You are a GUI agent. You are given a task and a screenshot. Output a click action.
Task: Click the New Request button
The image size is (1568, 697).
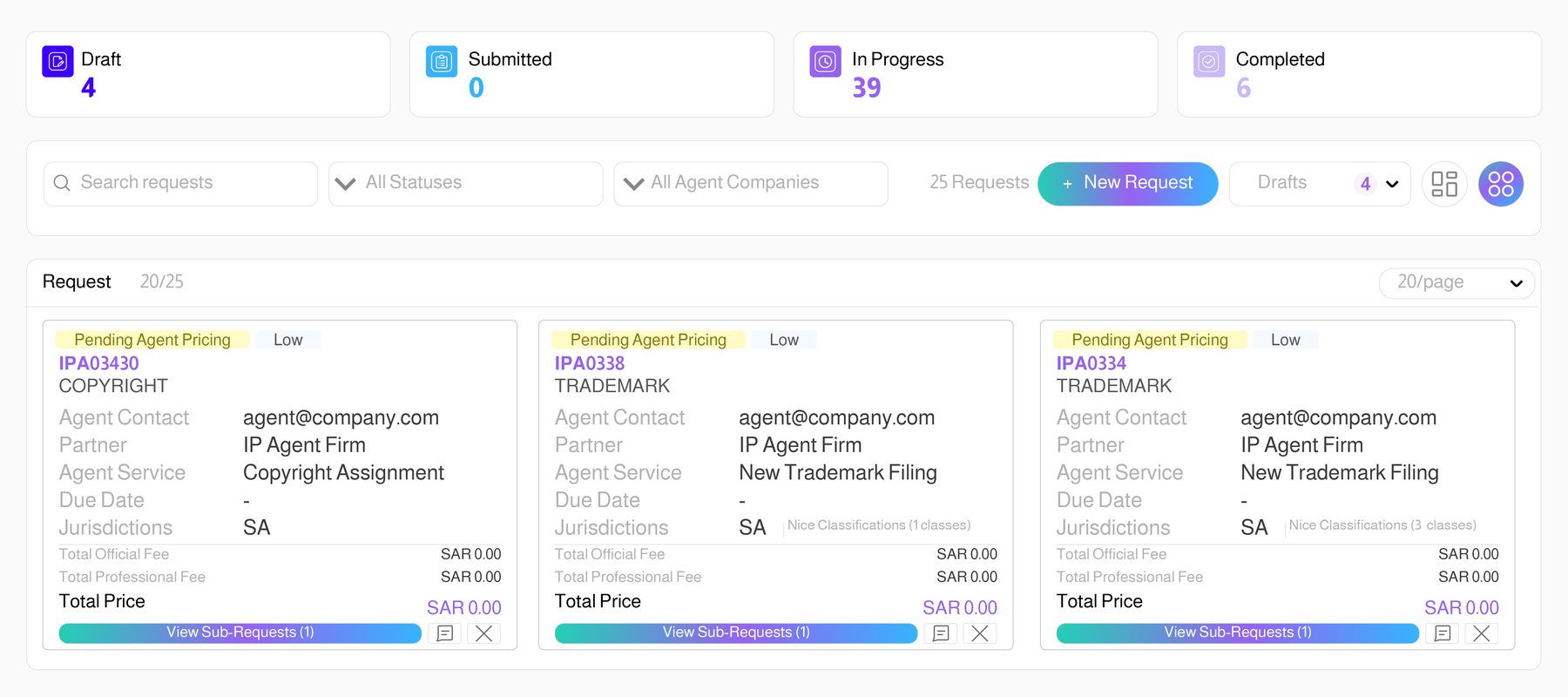tap(1128, 184)
